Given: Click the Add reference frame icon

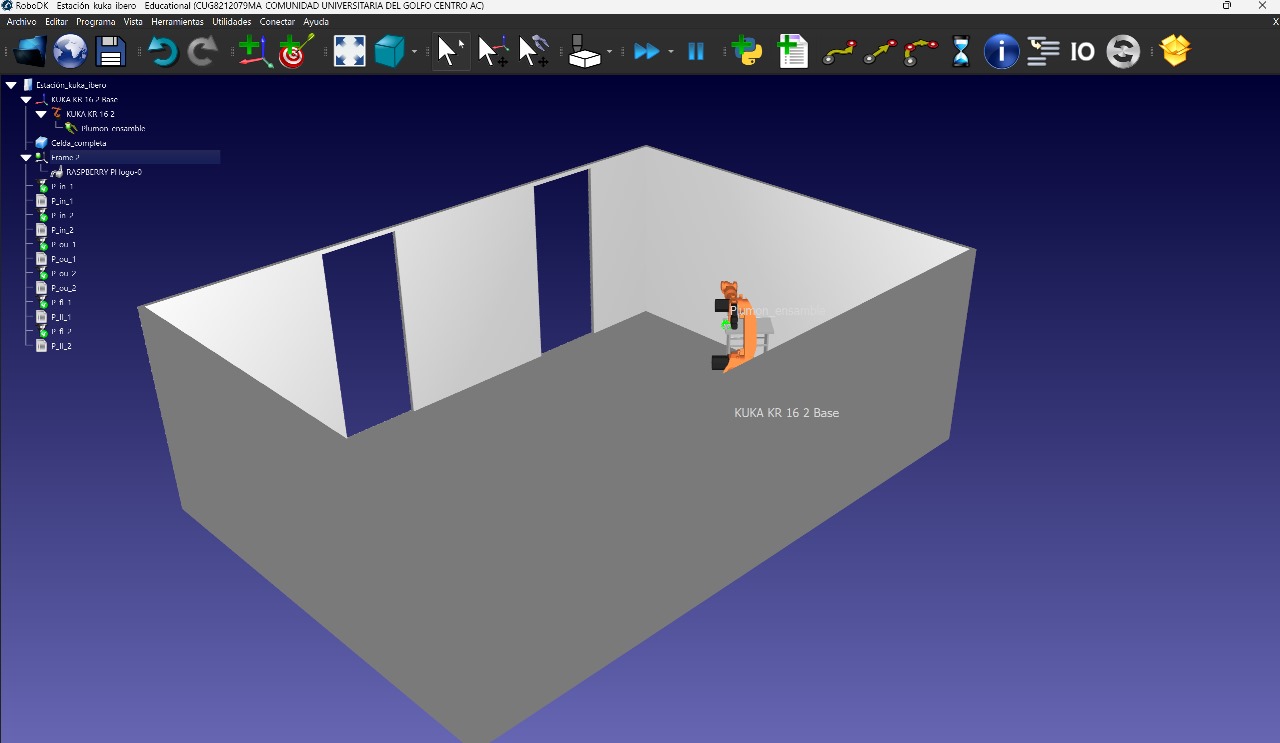Looking at the screenshot, I should 256,51.
